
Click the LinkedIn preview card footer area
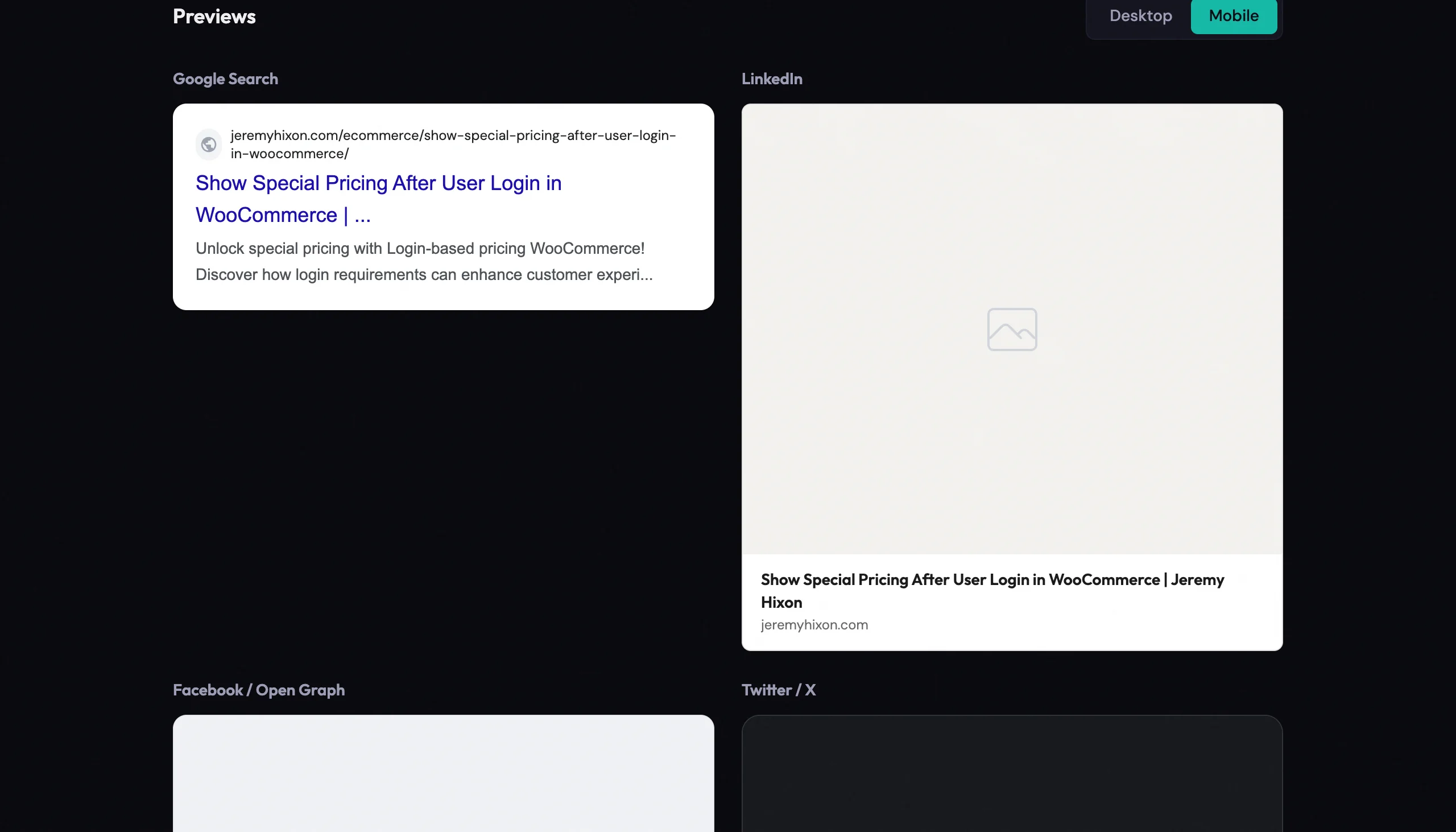tap(1011, 601)
